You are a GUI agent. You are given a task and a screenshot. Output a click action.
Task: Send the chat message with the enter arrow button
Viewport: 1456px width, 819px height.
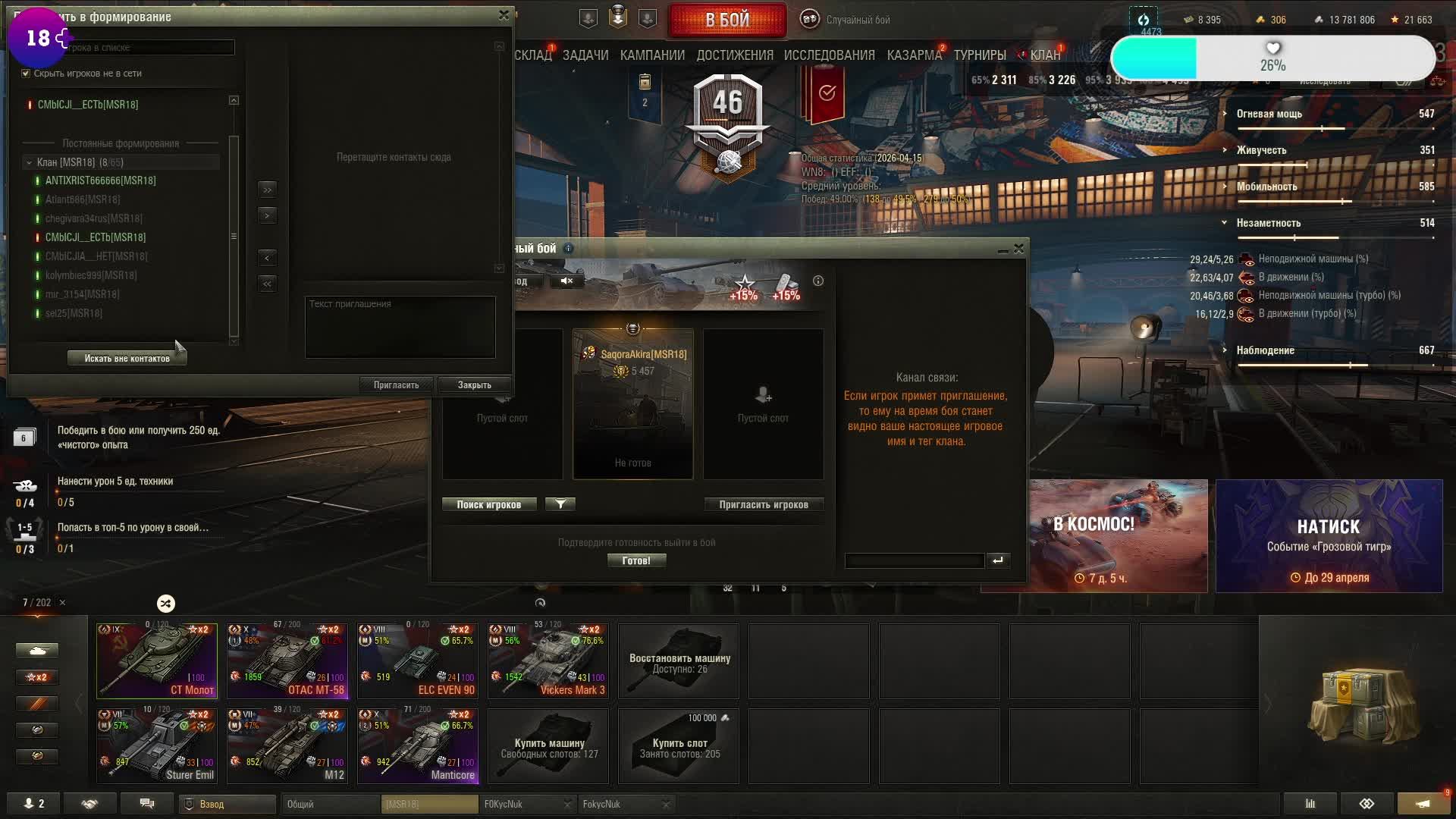pos(997,560)
